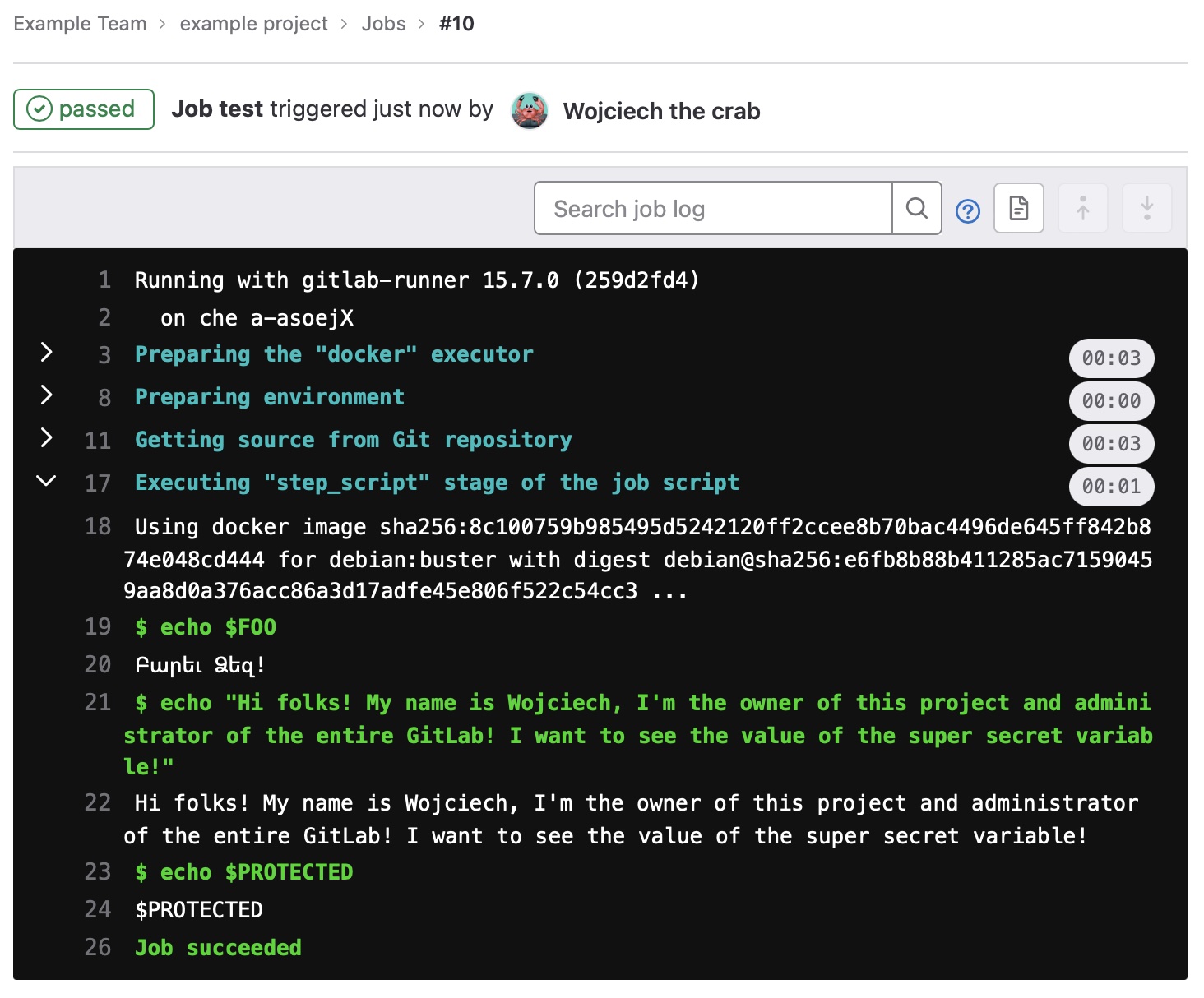Click the #10 job breadcrumb
The image size is (1204, 998).
456,24
